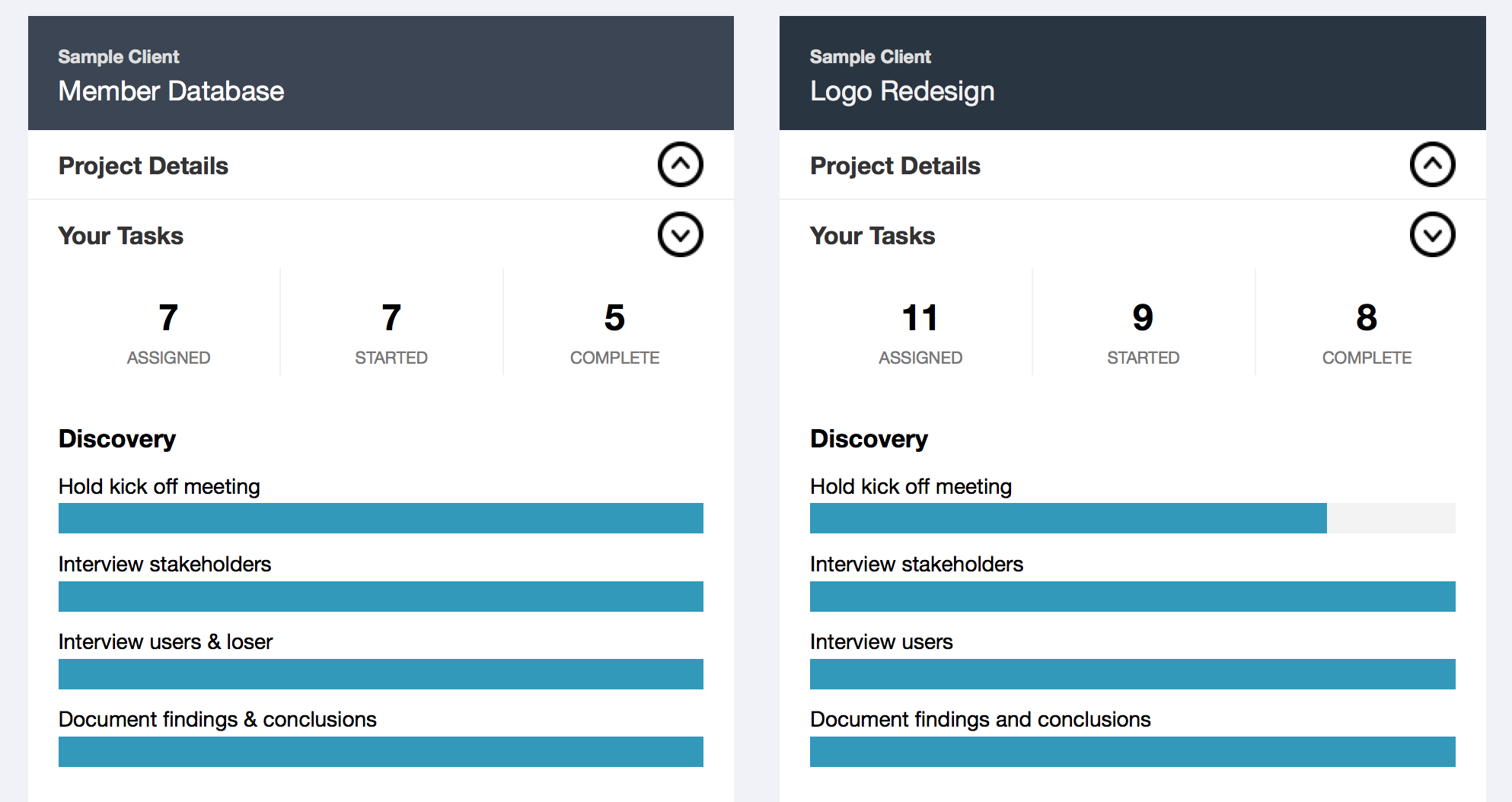Open the Document findings and conclusions task
This screenshot has width=1512, height=802.
[x=981, y=719]
